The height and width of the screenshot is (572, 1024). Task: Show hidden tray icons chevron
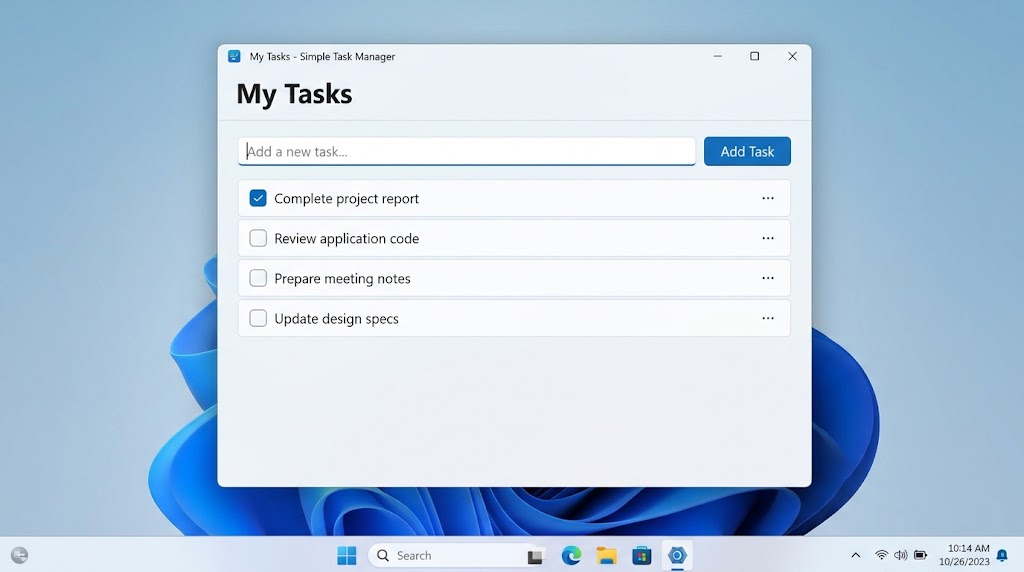point(856,556)
